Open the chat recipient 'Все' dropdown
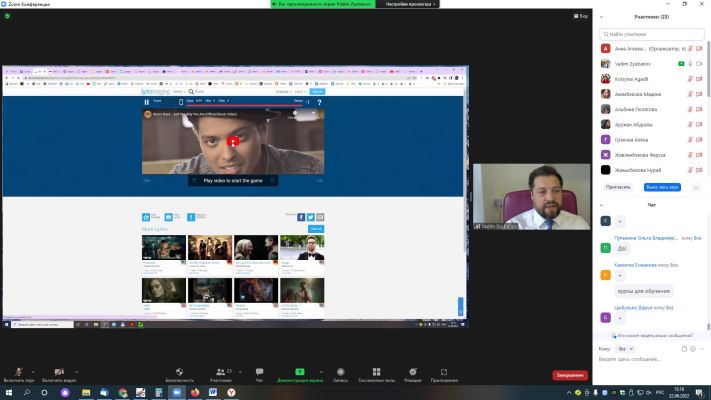Screen dimensions: 711x400 [x=625, y=349]
